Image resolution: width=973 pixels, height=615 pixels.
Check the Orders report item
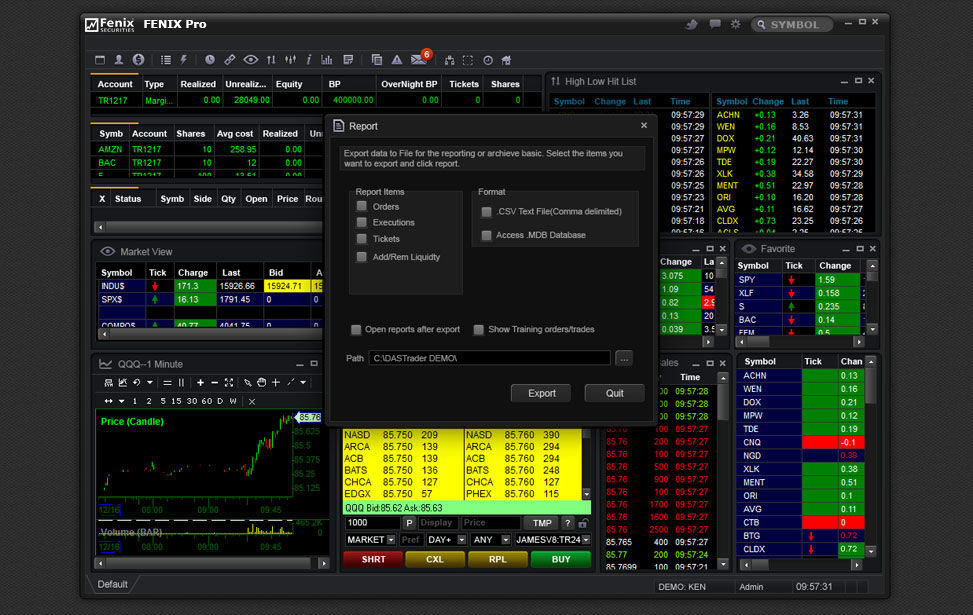pyautogui.click(x=362, y=205)
